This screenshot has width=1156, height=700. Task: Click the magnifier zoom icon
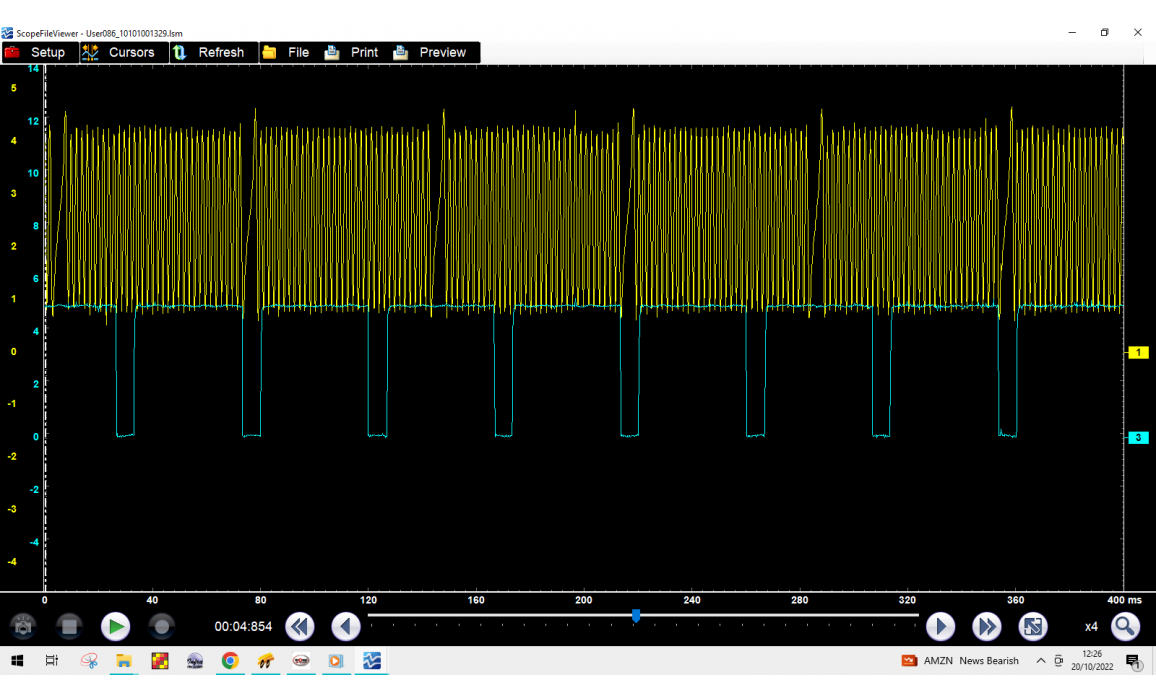pyautogui.click(x=1125, y=627)
